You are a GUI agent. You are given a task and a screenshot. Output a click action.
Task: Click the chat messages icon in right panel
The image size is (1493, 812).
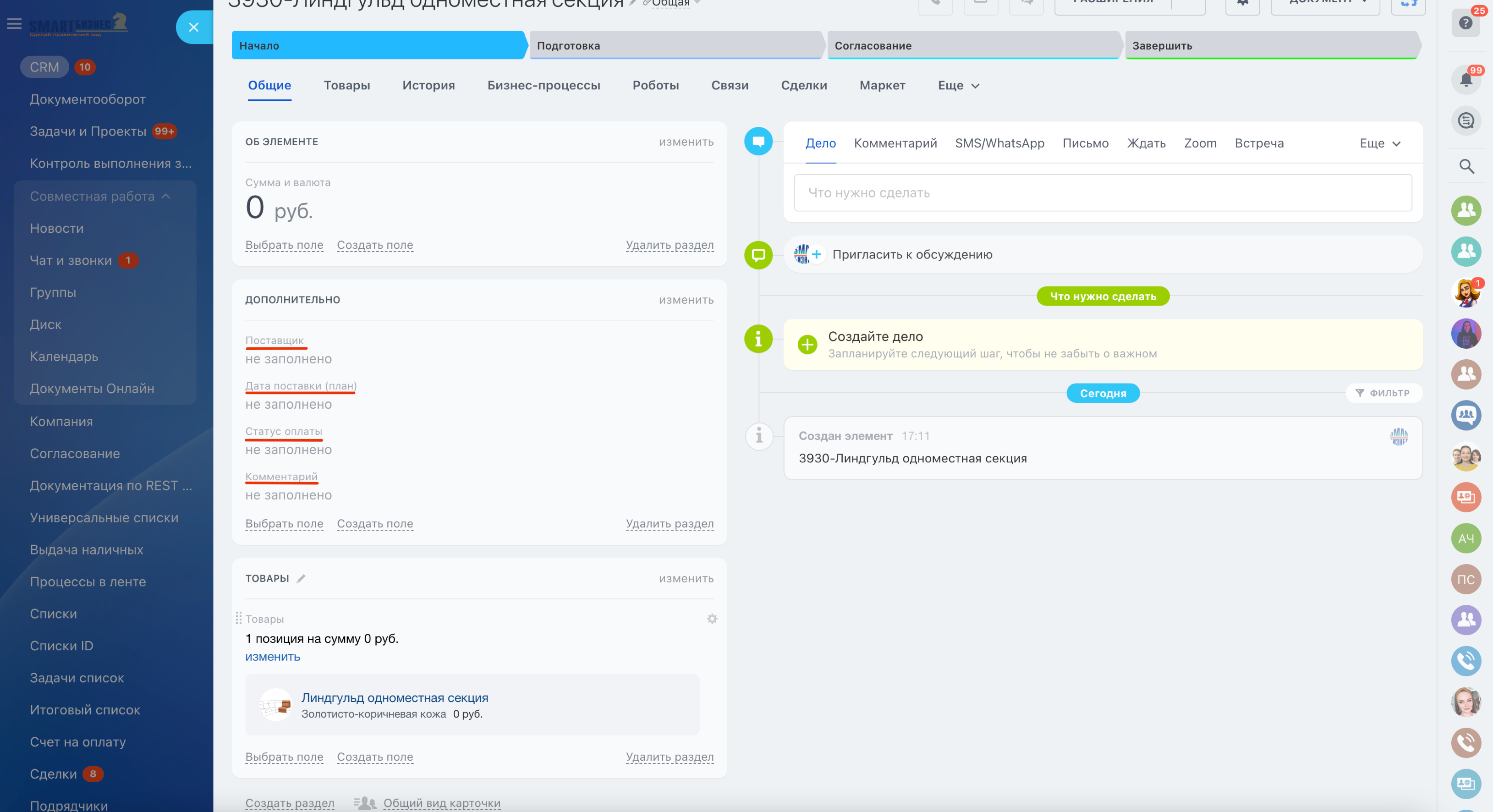tap(1466, 121)
